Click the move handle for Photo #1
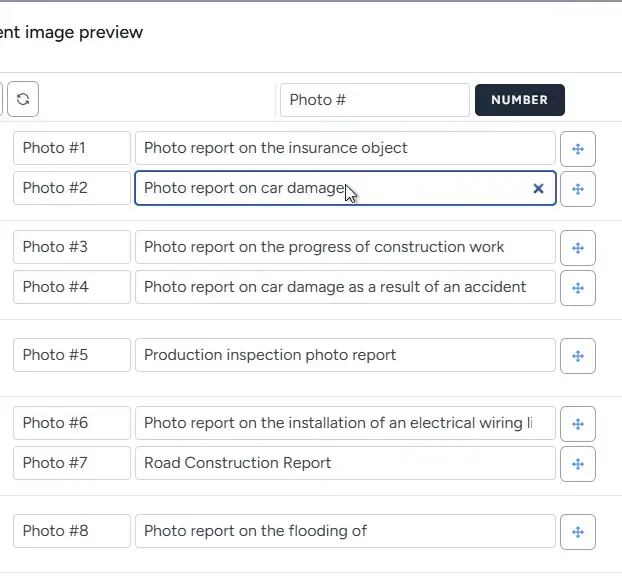 pyautogui.click(x=578, y=149)
